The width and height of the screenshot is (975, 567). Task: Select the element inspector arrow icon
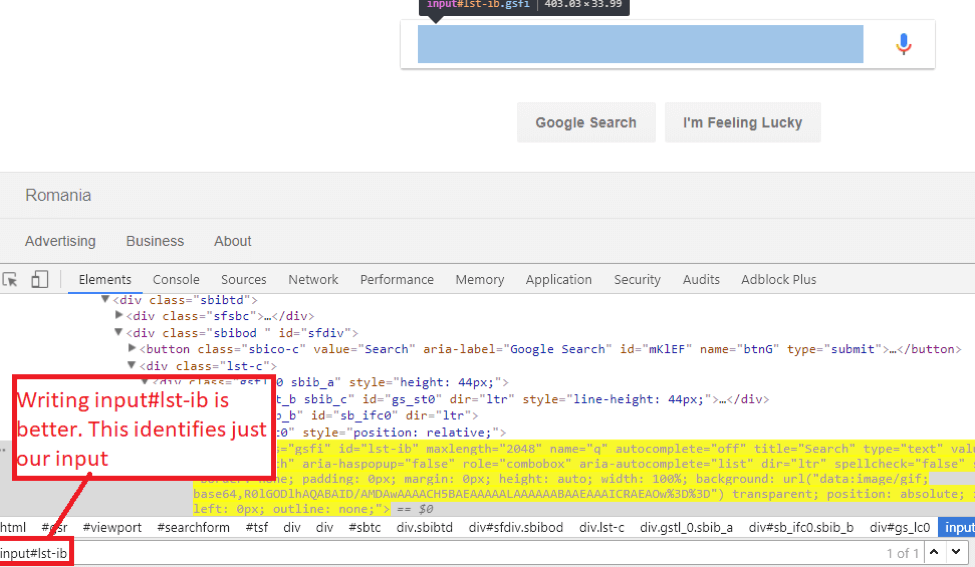(10, 280)
